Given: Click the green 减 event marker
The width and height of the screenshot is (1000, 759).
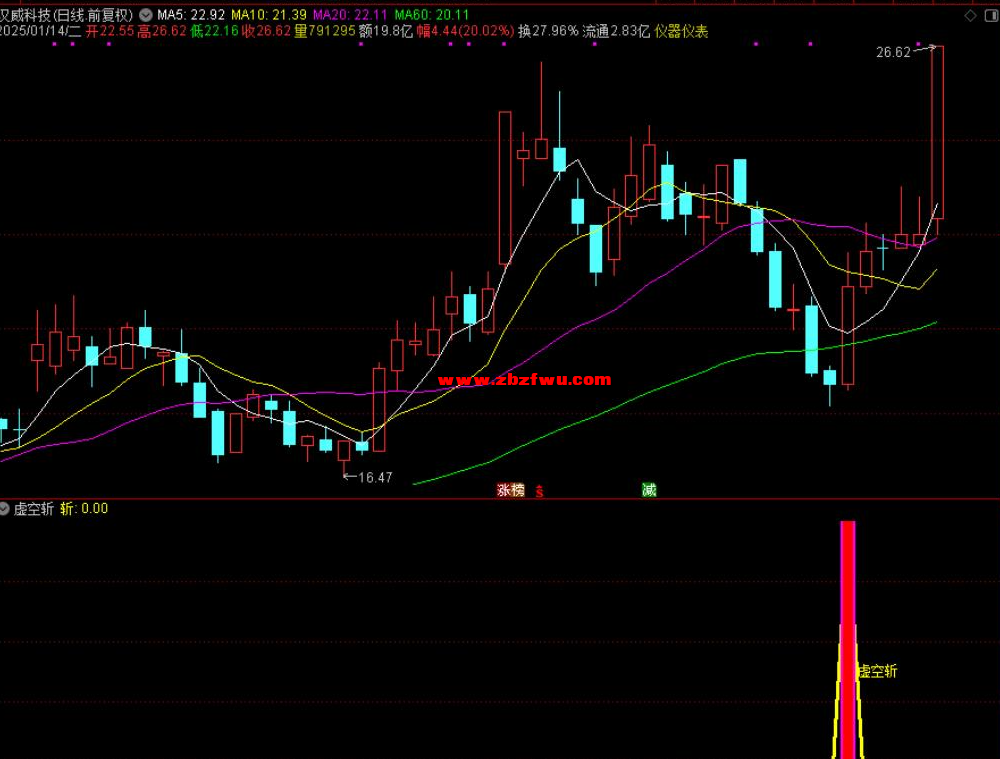Looking at the screenshot, I should (x=649, y=490).
